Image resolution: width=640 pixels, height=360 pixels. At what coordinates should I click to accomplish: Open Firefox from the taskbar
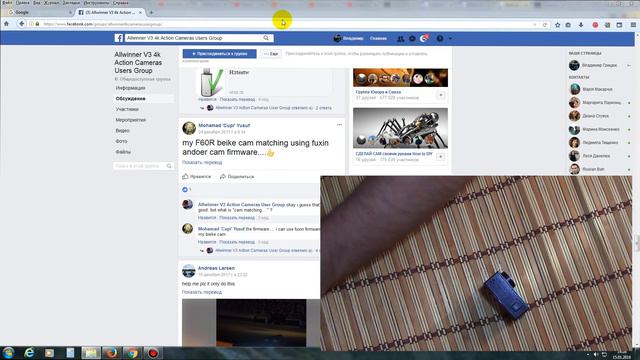click(111, 353)
